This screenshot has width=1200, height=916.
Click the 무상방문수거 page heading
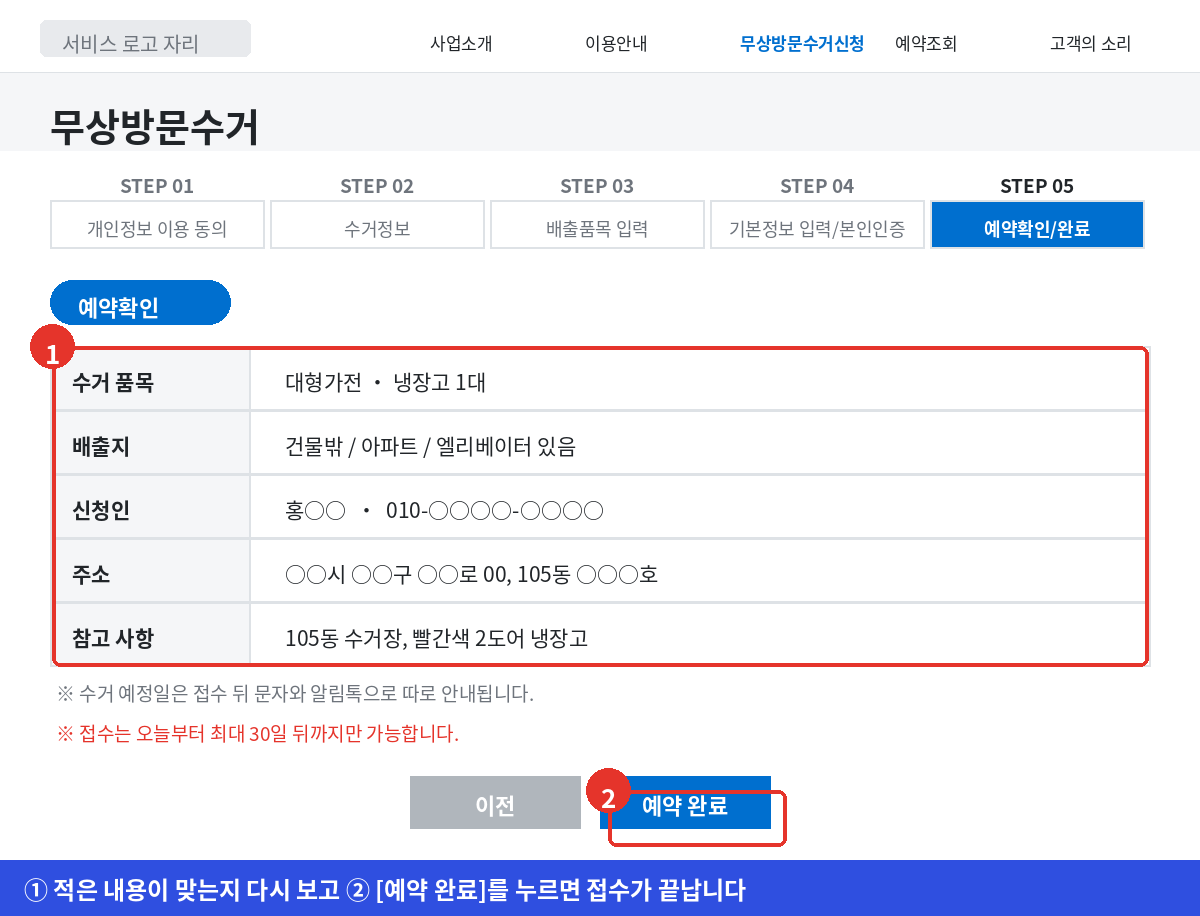(155, 127)
